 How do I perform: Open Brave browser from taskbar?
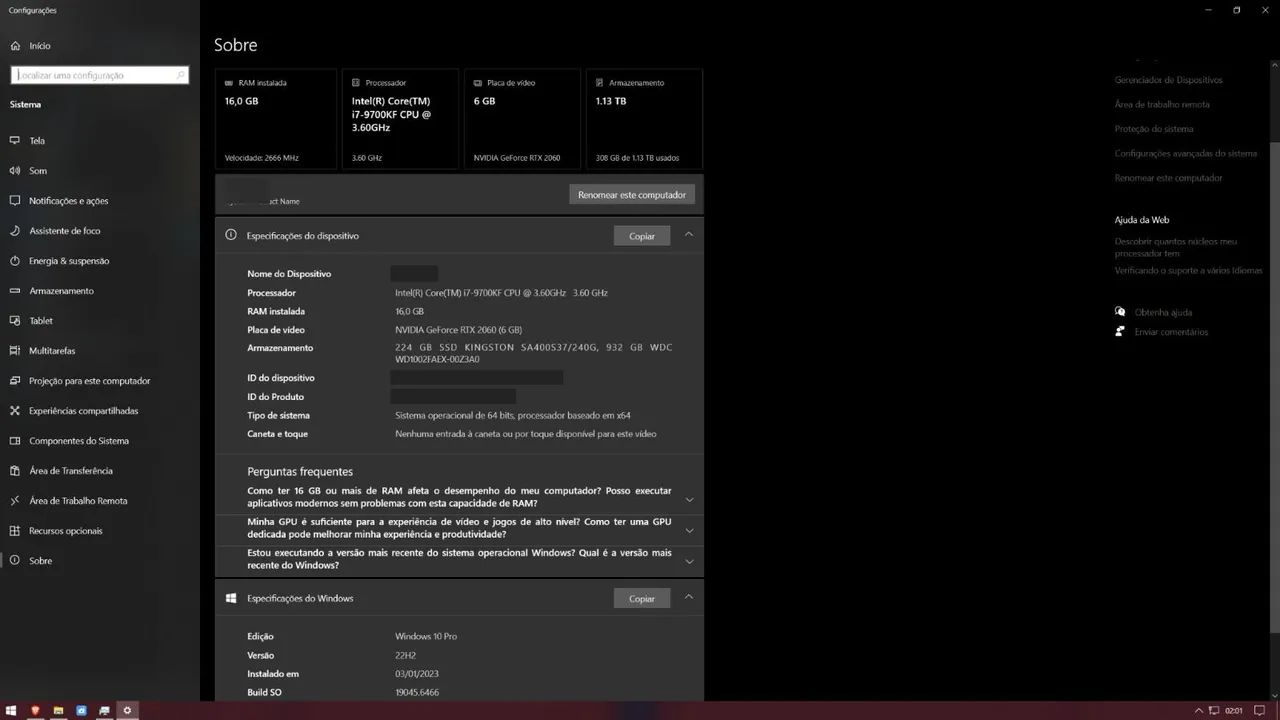coord(35,711)
